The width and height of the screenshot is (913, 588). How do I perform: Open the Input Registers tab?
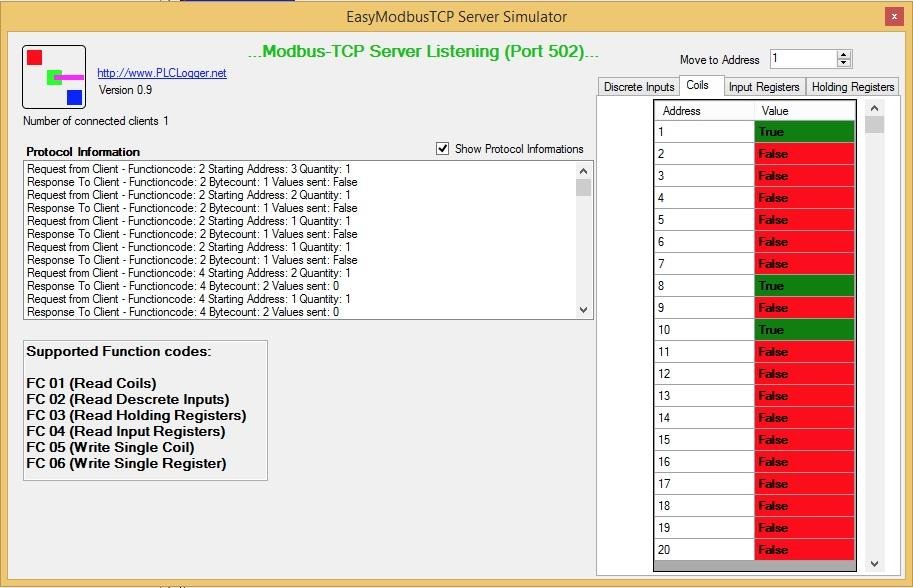click(x=764, y=87)
